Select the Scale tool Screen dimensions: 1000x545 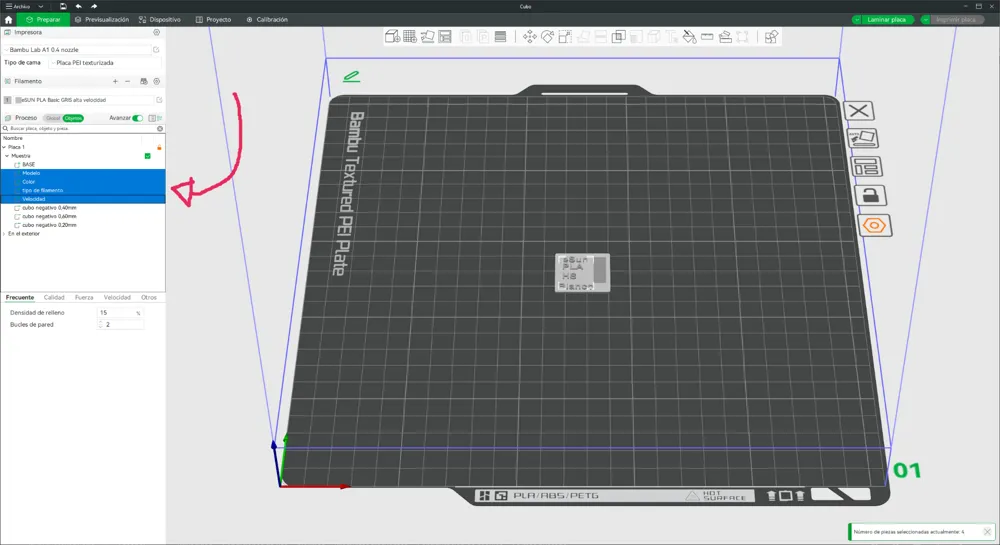tap(565, 36)
